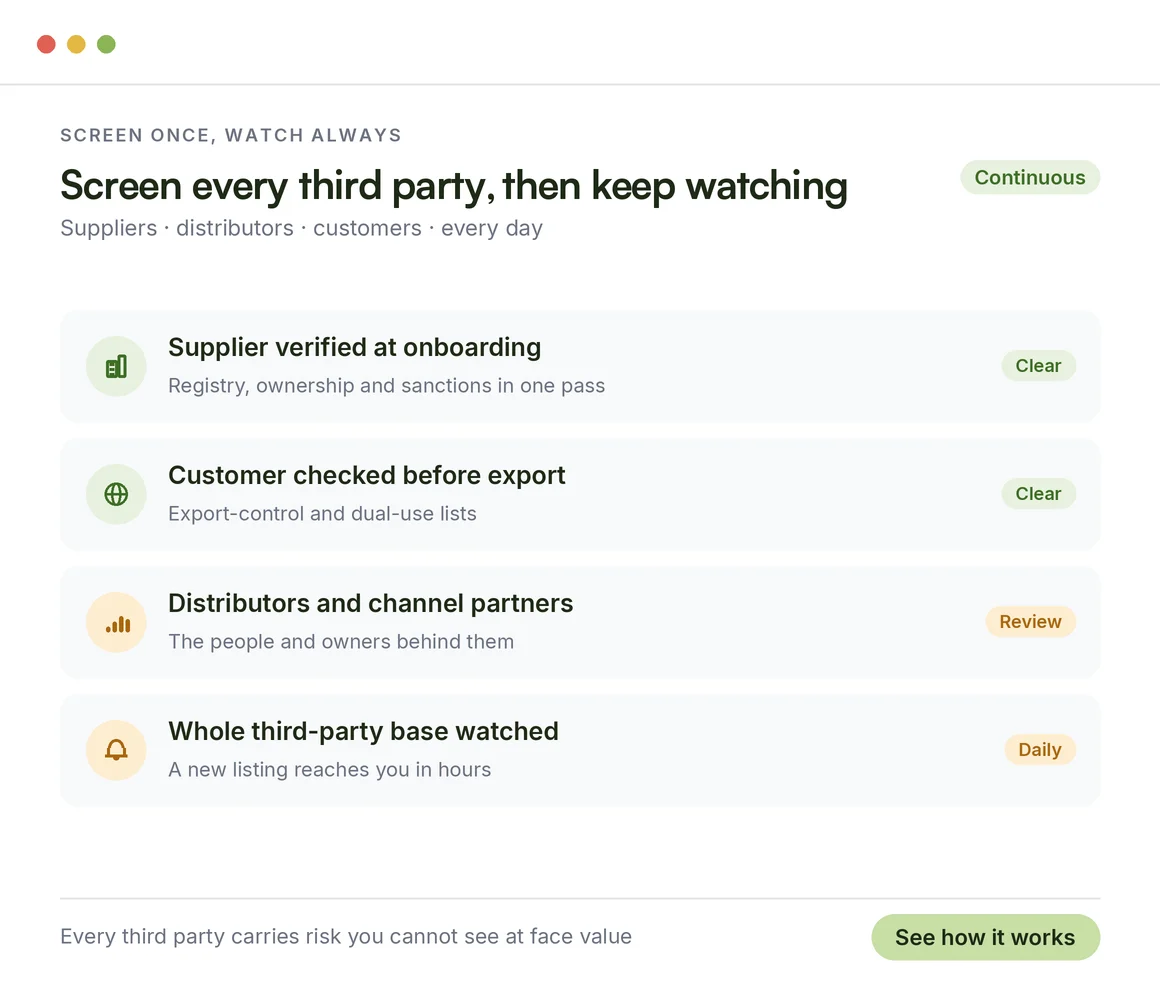Click 'The people and owners behind them'

(x=341, y=641)
